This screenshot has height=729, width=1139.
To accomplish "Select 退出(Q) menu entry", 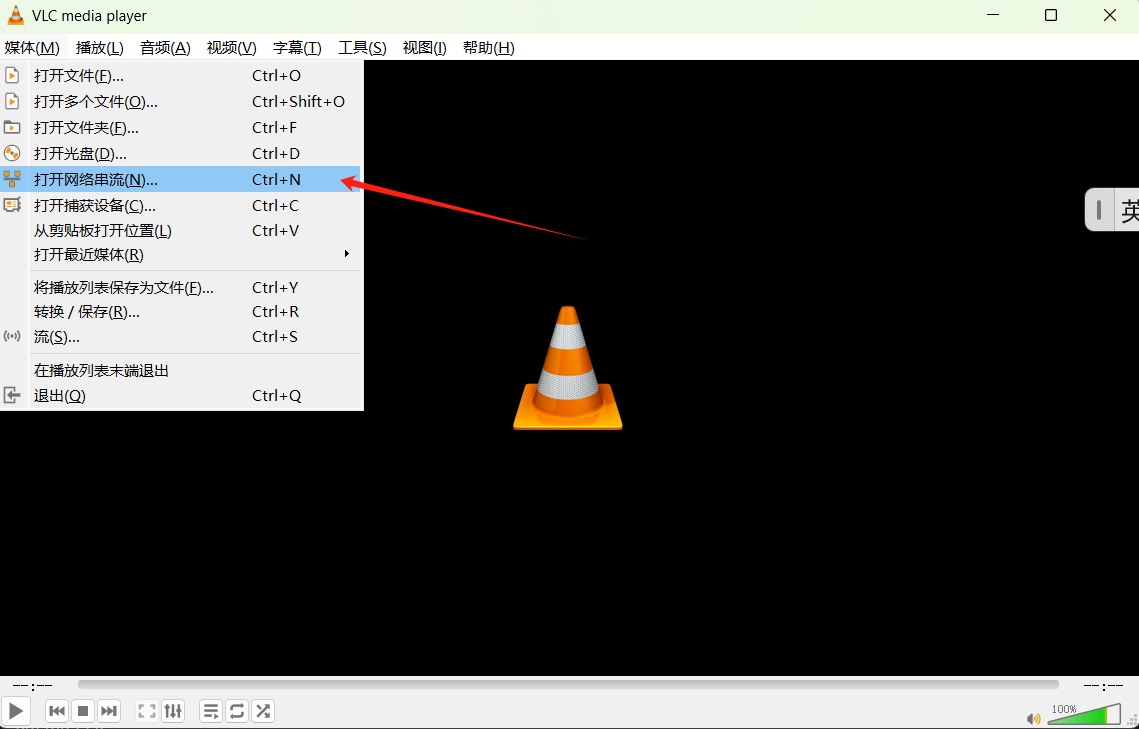I will [181, 396].
